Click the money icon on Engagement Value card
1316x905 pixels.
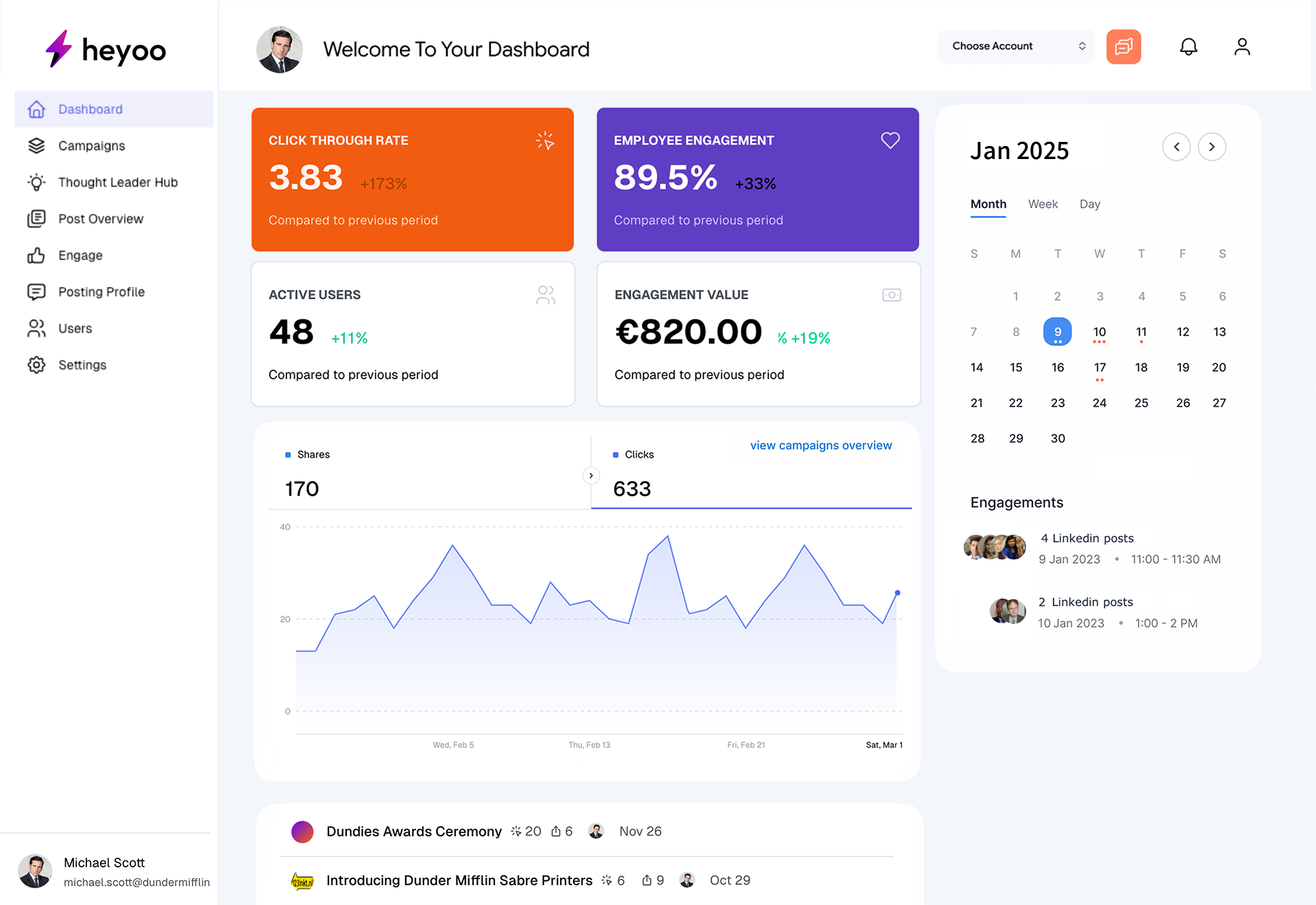pyautogui.click(x=891, y=295)
